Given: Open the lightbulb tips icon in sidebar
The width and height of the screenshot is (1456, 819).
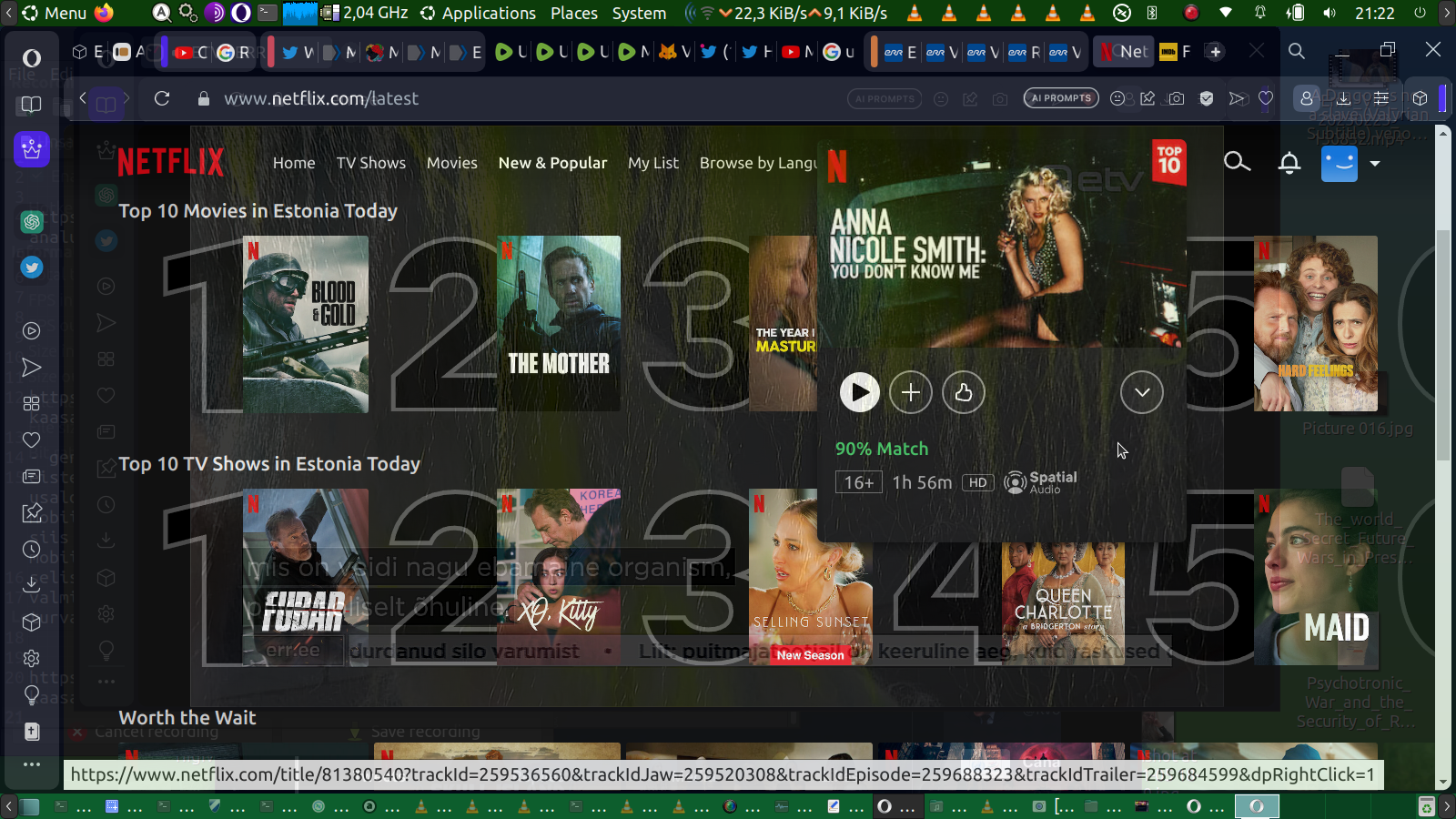Looking at the screenshot, I should 32,695.
